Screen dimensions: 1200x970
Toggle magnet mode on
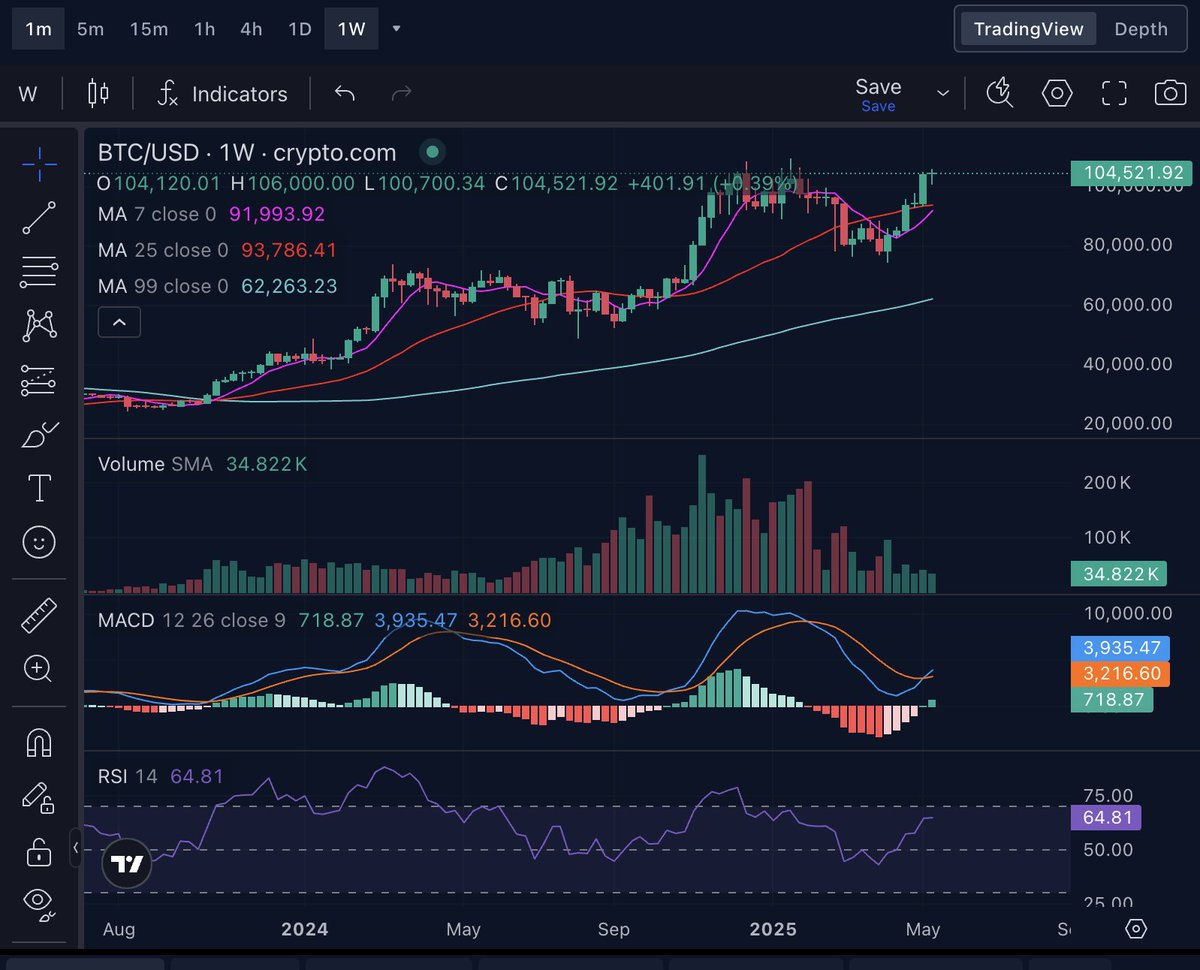click(38, 741)
